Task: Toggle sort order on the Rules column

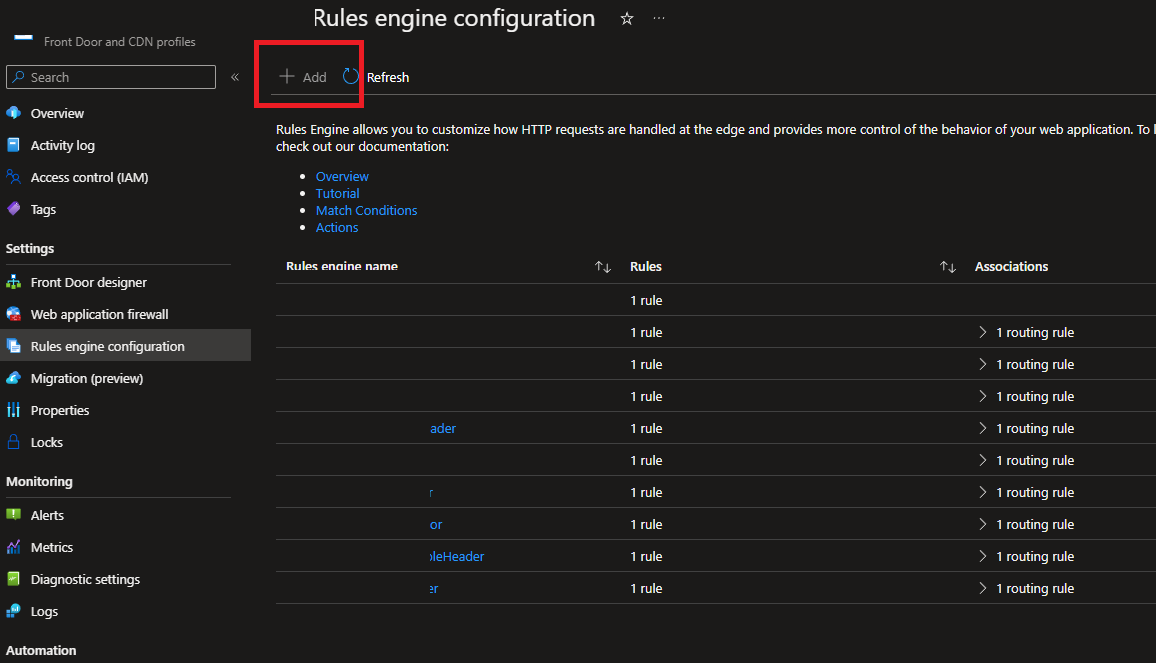Action: pyautogui.click(x=948, y=266)
